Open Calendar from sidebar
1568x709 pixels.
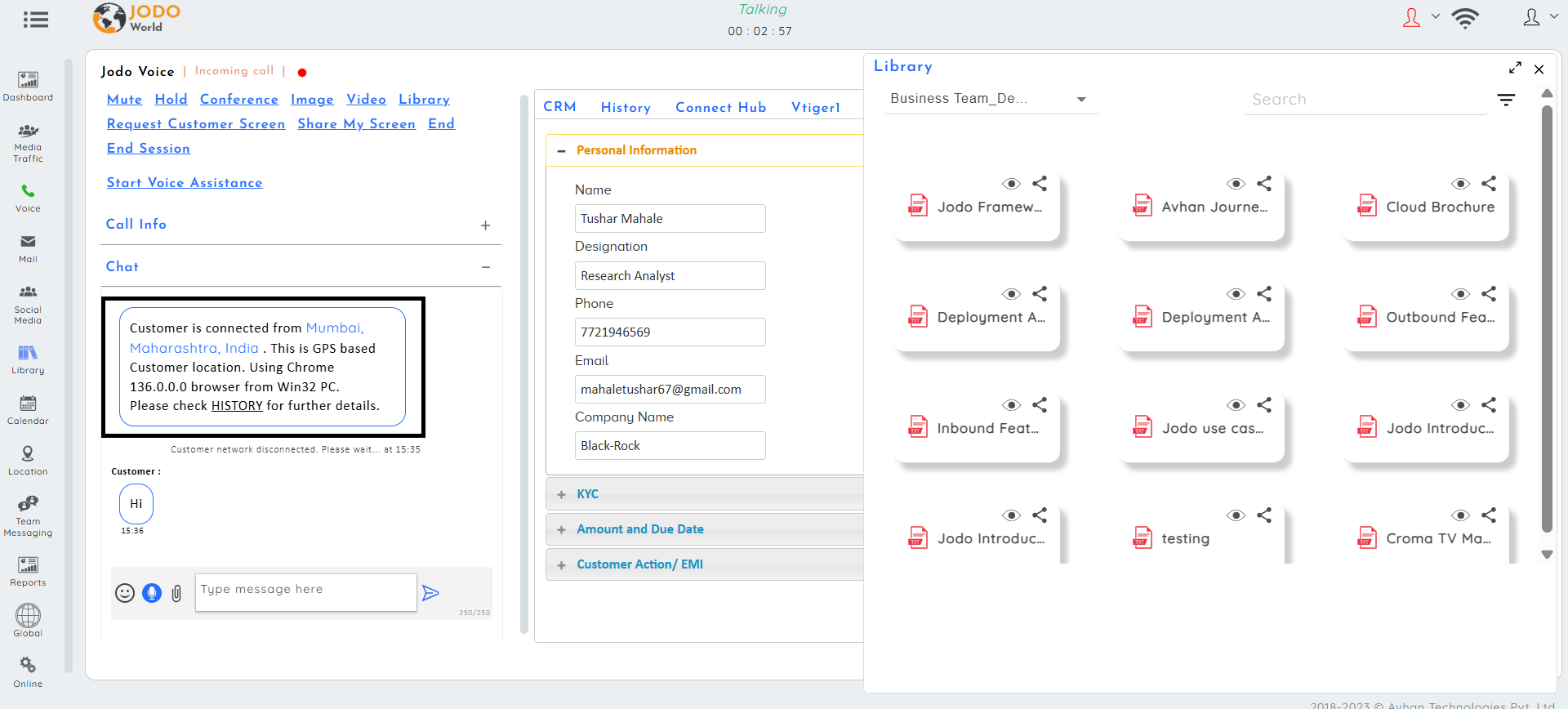pyautogui.click(x=28, y=410)
